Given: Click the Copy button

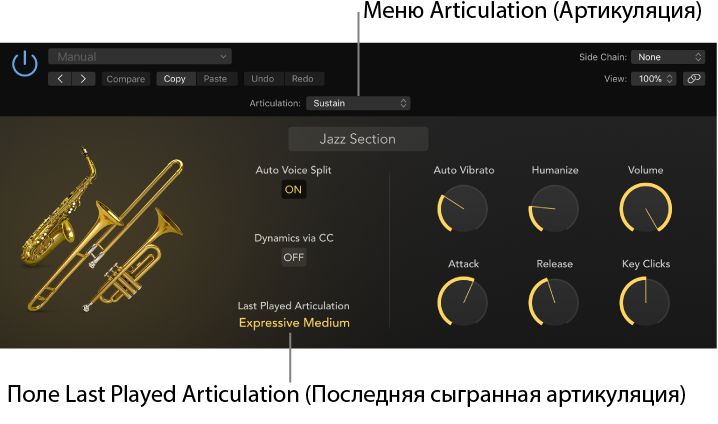Looking at the screenshot, I should tap(174, 79).
